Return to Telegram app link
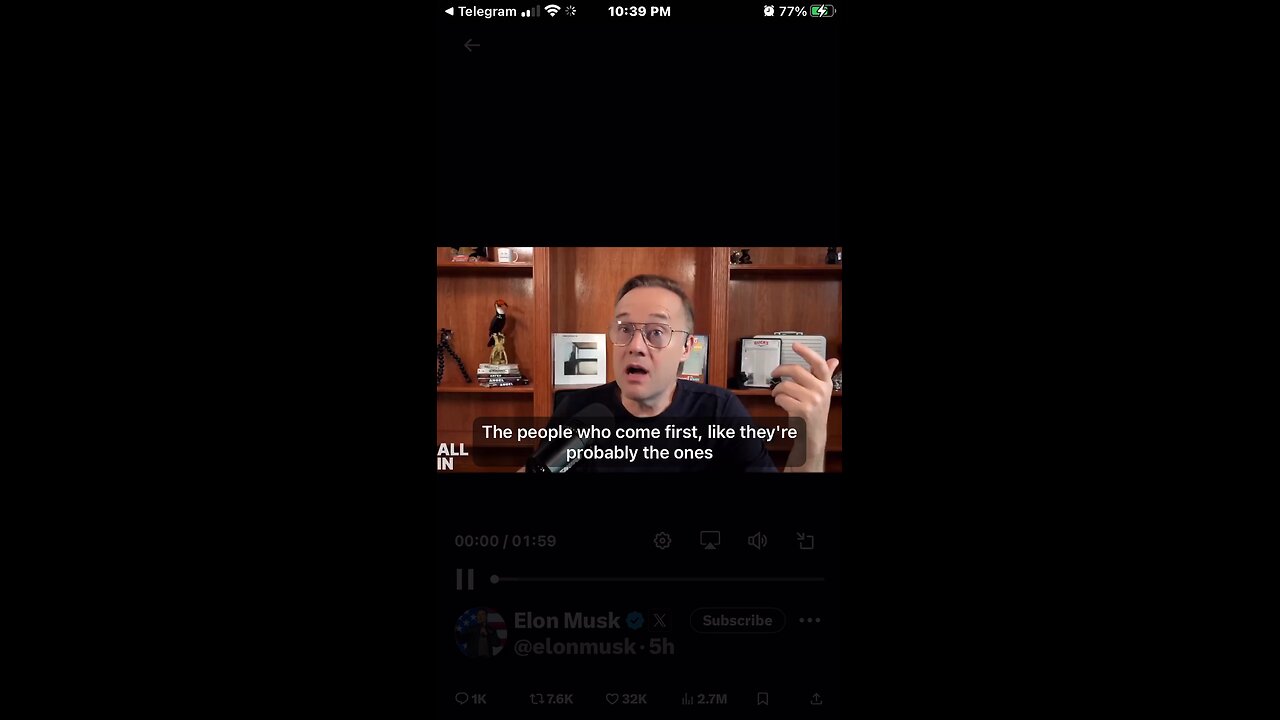This screenshot has height=720, width=1280. tap(481, 11)
